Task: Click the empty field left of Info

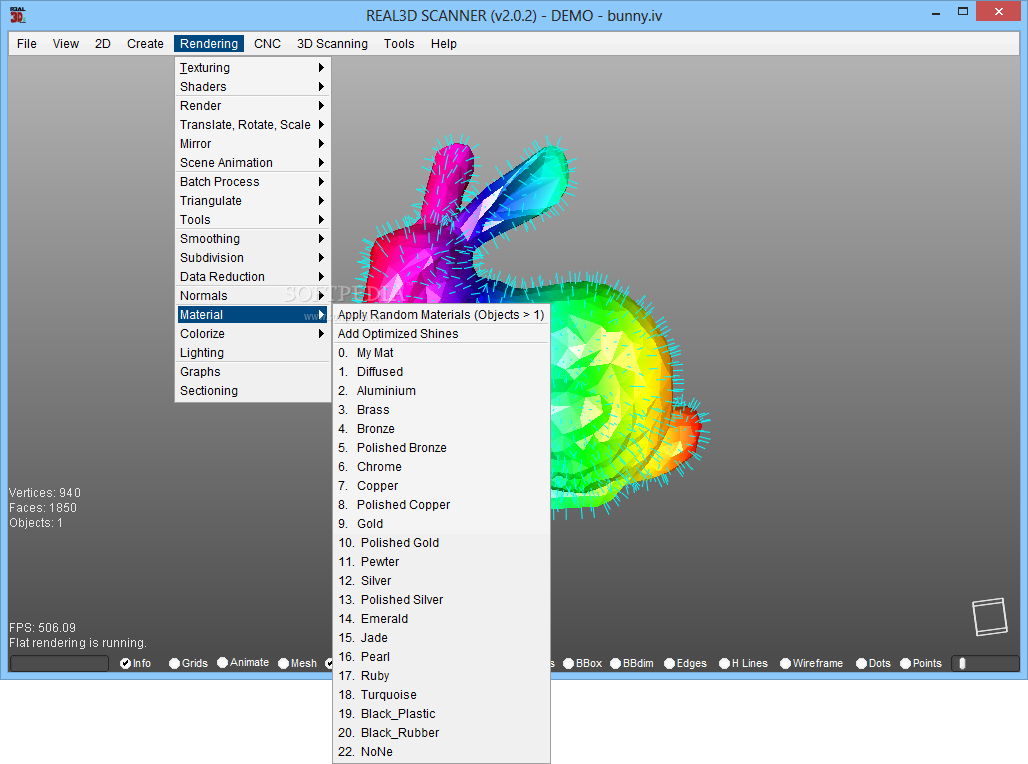Action: pos(59,664)
